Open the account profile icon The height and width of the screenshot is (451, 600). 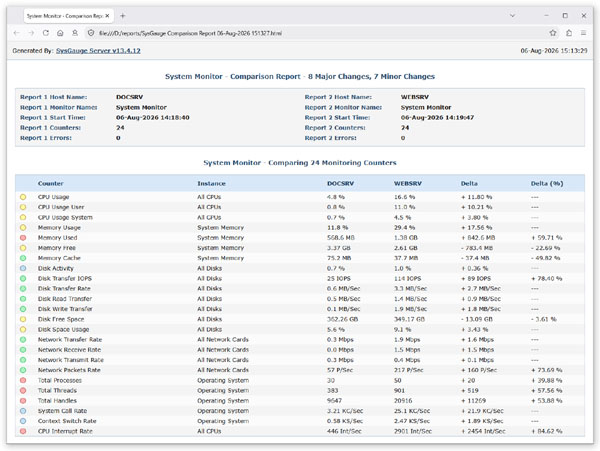(75, 33)
